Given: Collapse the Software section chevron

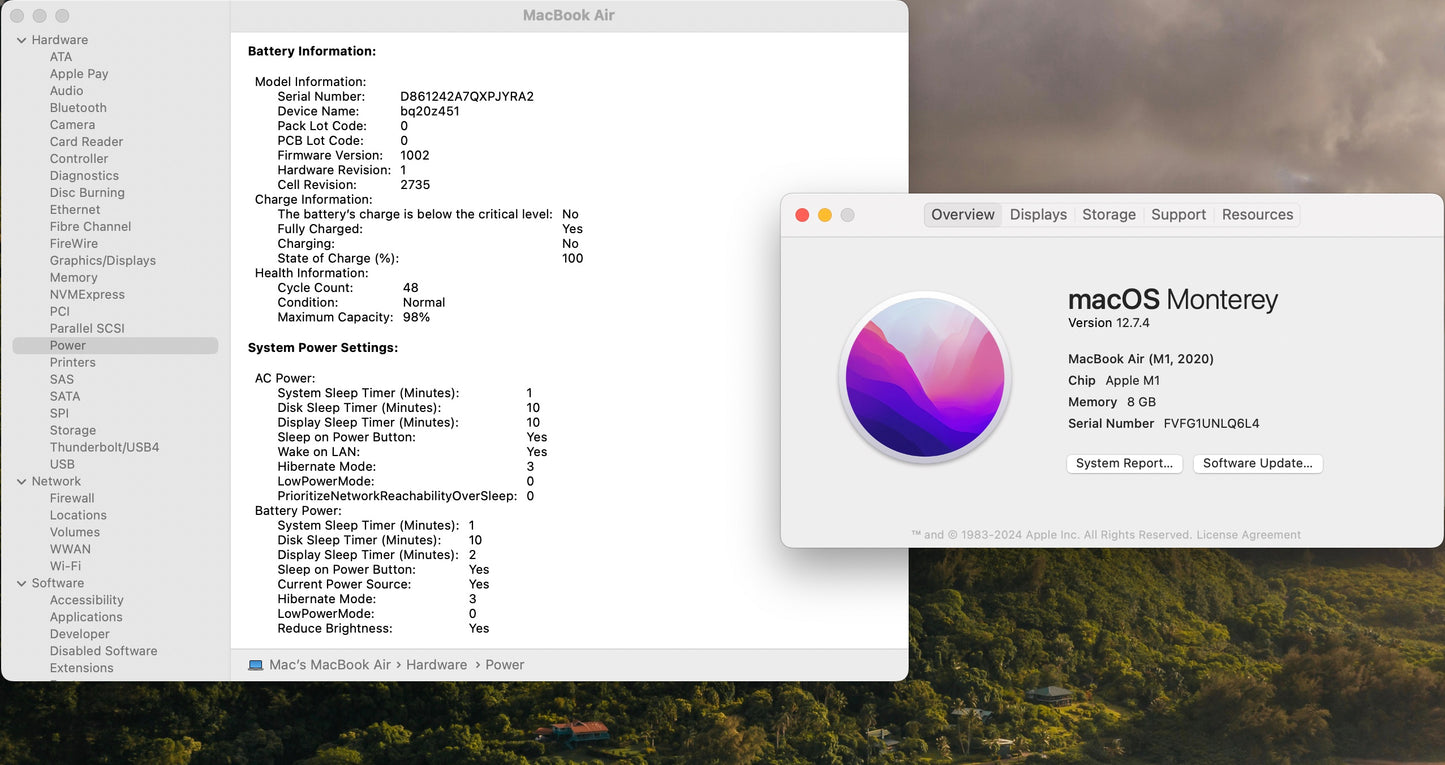Looking at the screenshot, I should [x=21, y=584].
